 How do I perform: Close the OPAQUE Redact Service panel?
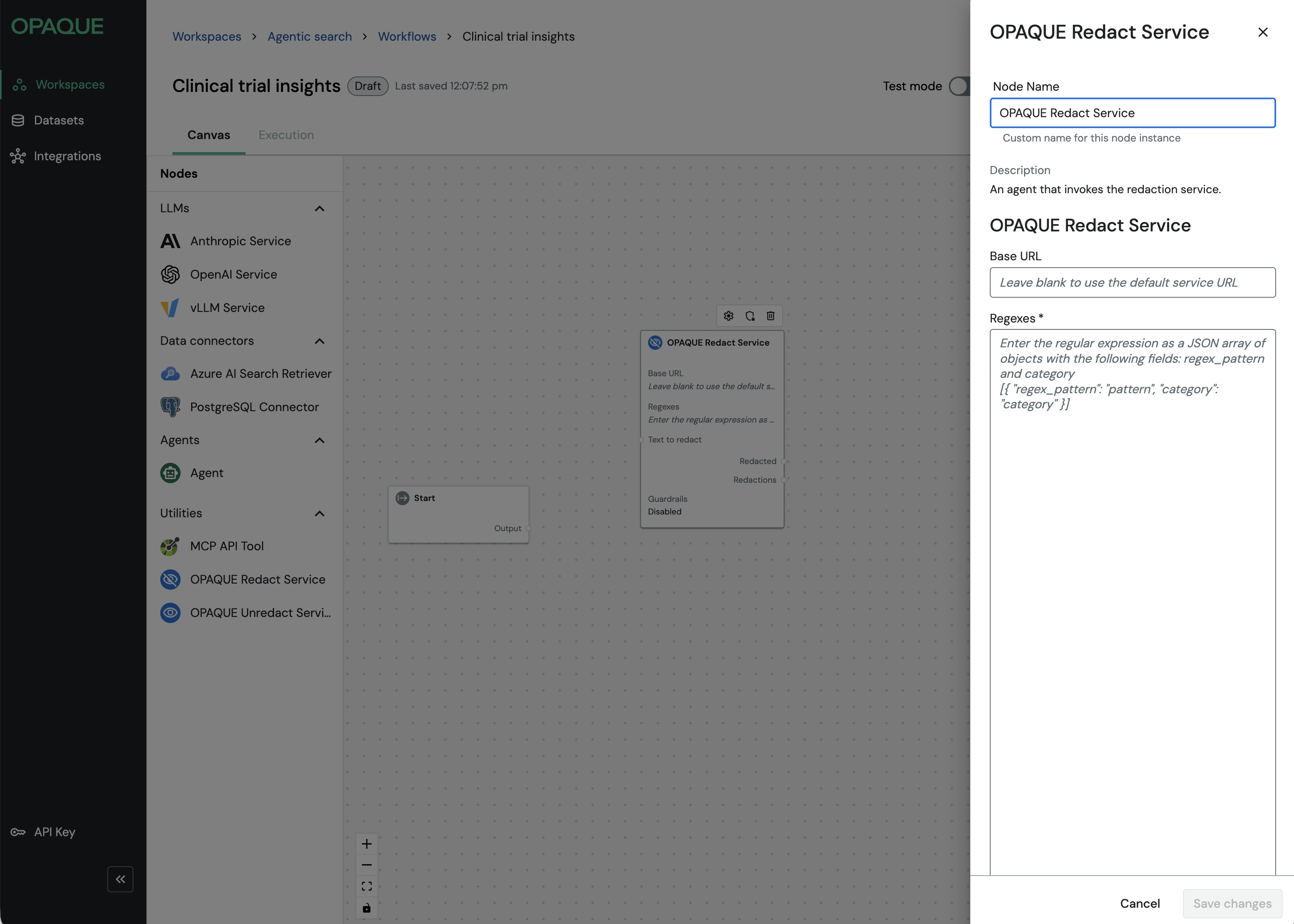[x=1263, y=33]
